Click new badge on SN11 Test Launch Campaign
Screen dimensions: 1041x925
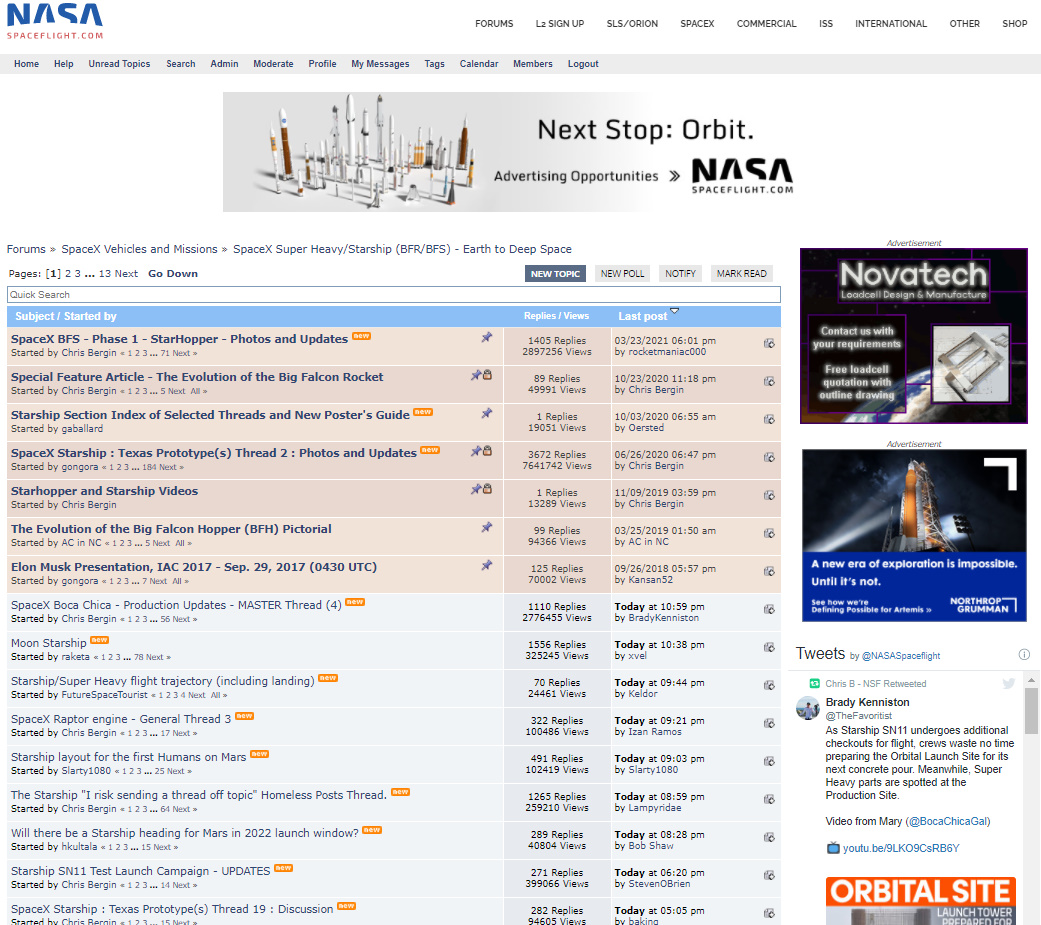coord(283,868)
